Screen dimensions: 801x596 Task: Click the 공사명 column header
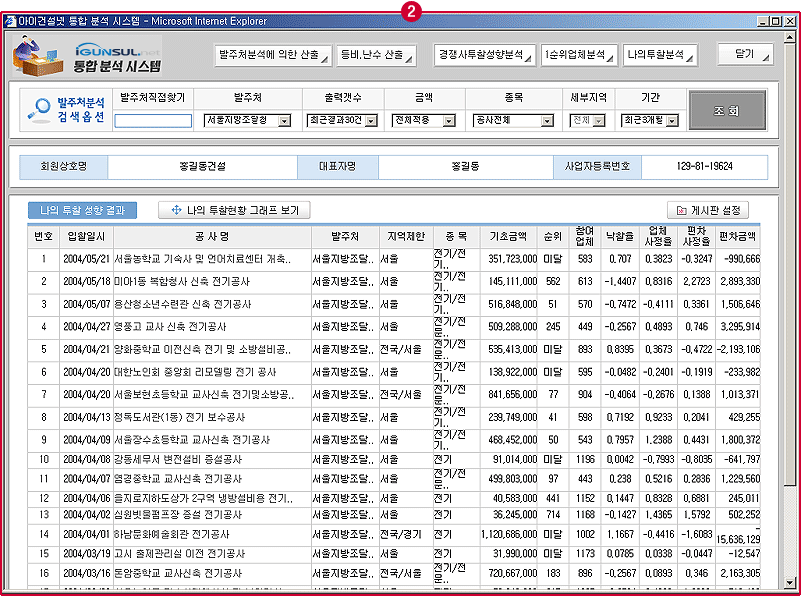point(212,236)
